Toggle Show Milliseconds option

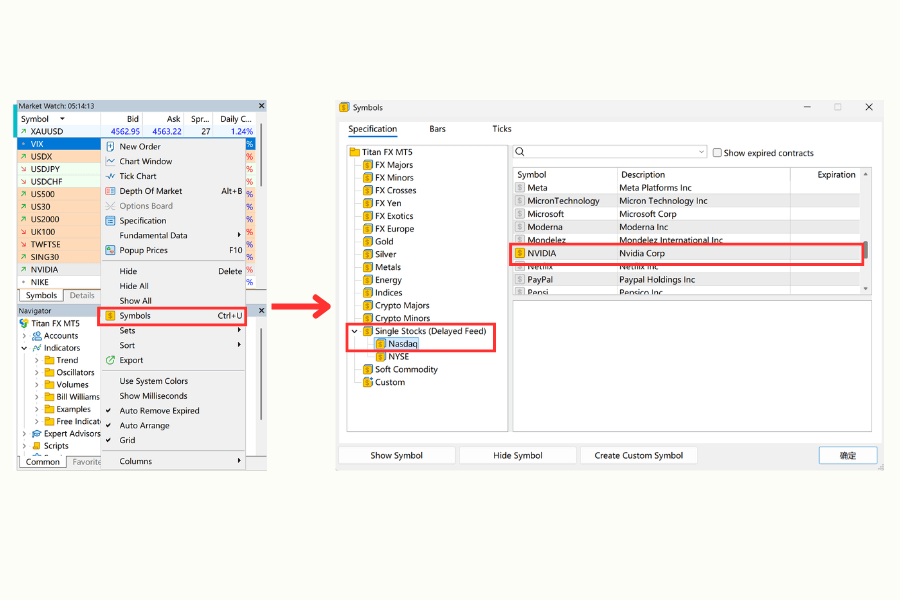click(x=153, y=396)
